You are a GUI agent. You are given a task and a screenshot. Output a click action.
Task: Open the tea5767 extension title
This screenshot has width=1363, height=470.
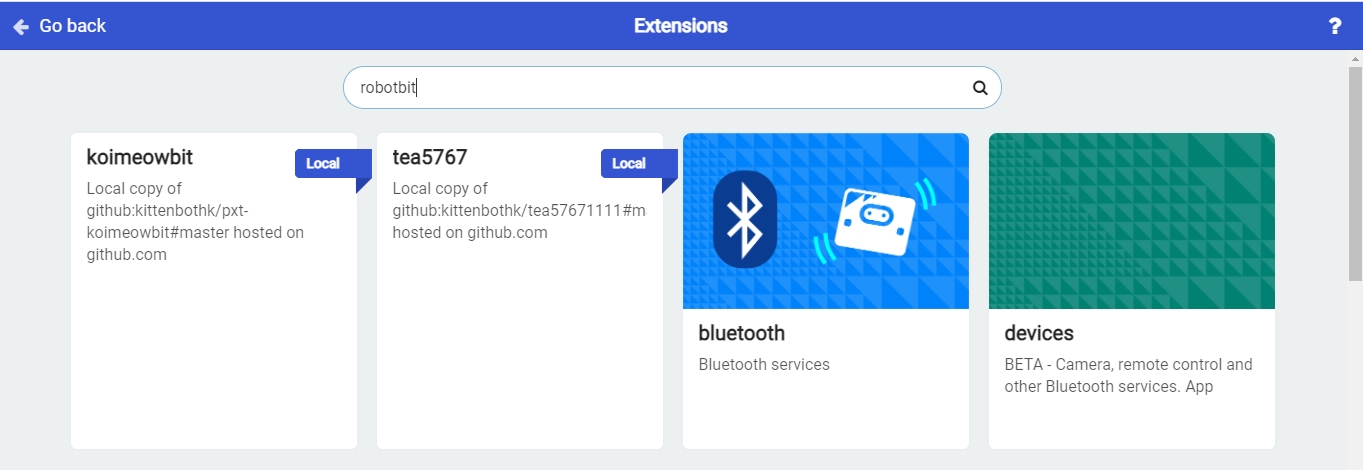click(x=430, y=157)
